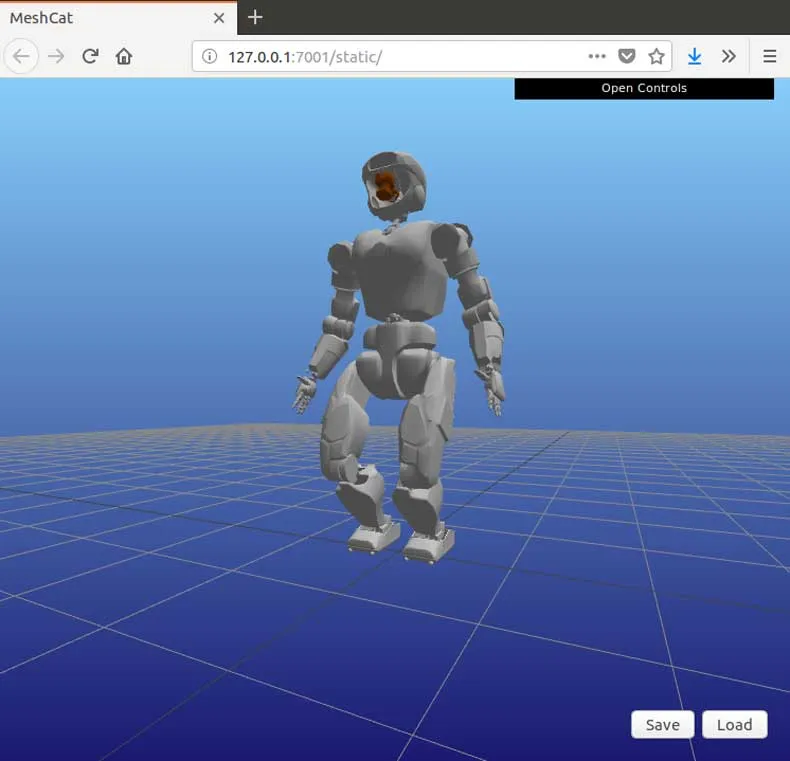Expand the Open Controls panel

tap(644, 88)
